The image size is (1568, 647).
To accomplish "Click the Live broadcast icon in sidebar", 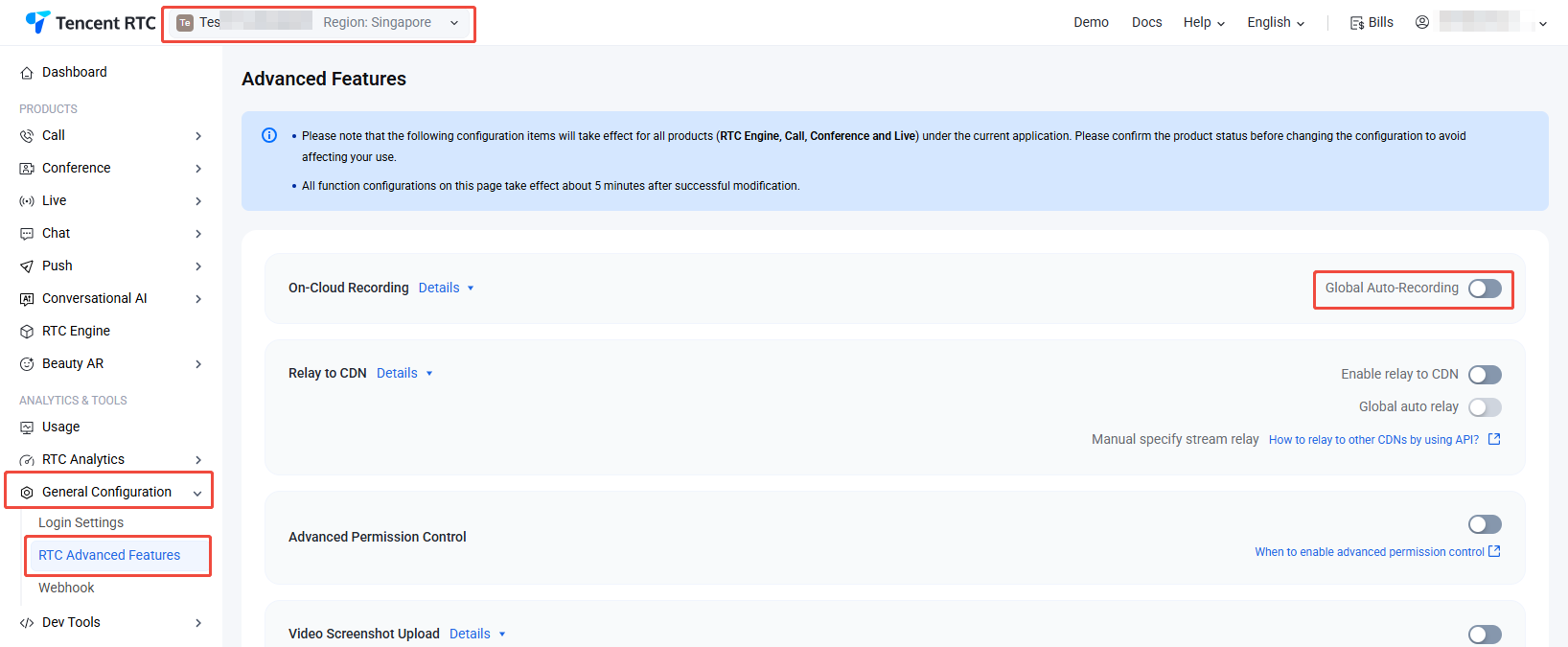I will pyautogui.click(x=27, y=201).
